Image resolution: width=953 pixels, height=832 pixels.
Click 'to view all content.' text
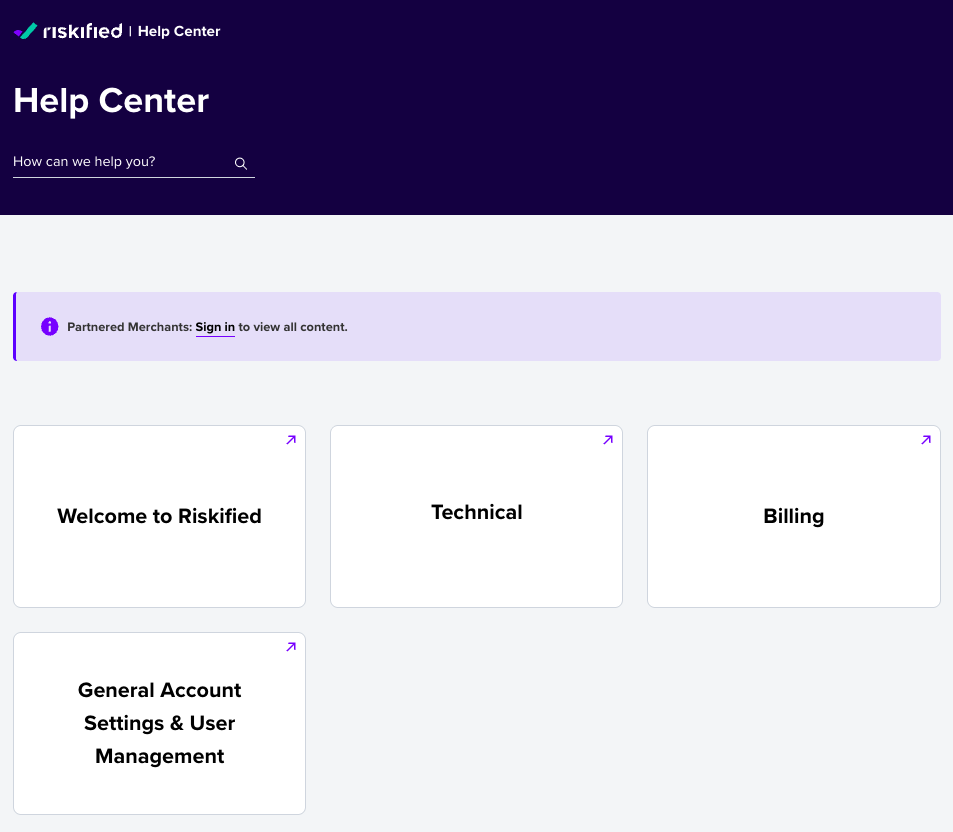tap(293, 327)
